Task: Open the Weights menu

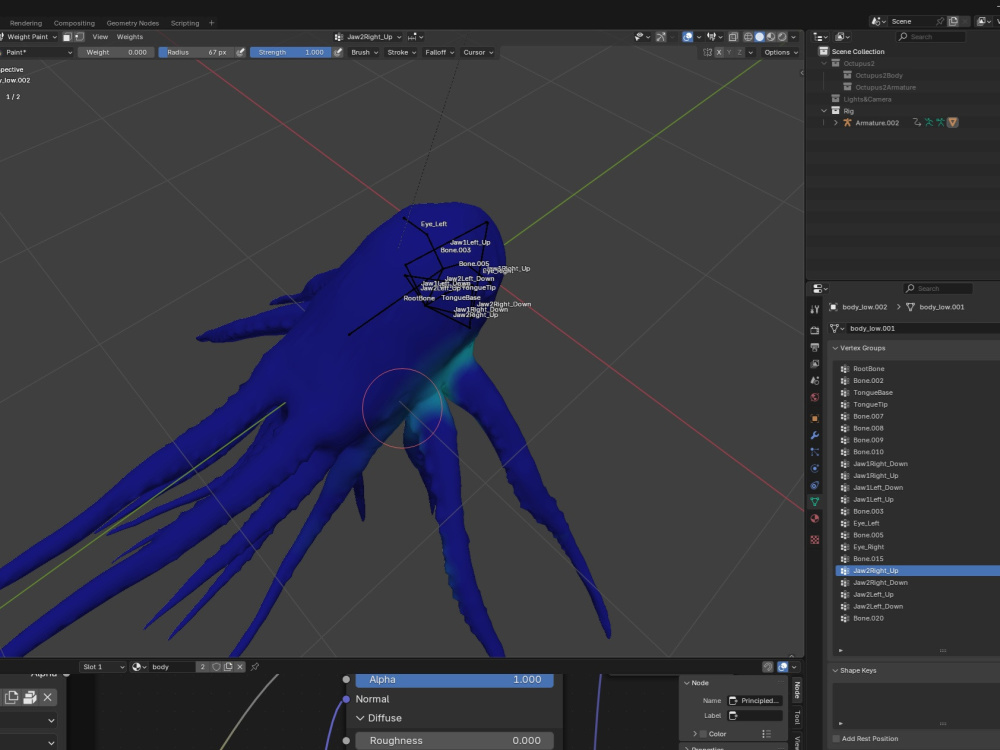Action: (129, 37)
